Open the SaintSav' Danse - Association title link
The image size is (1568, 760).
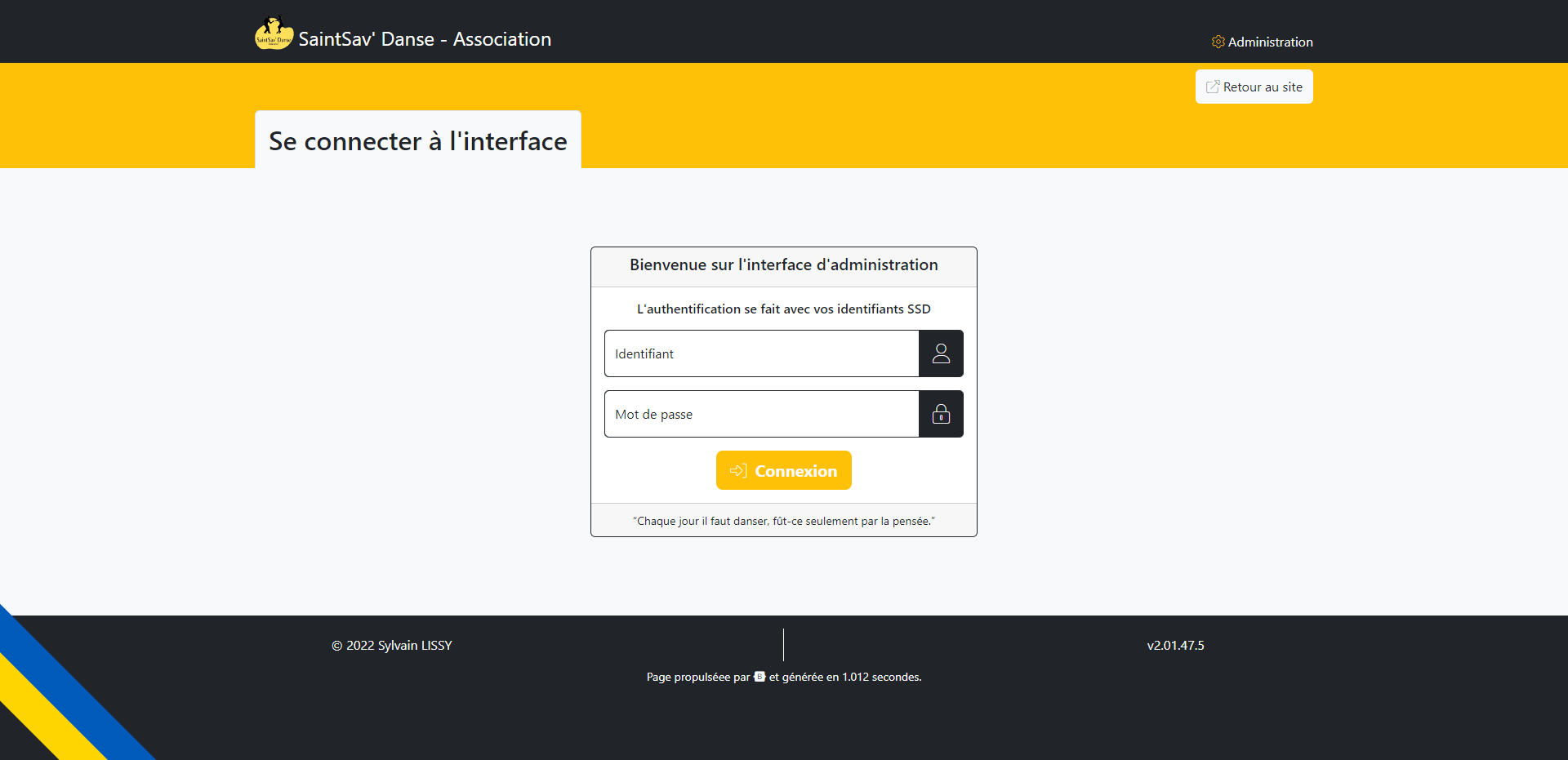tap(425, 39)
